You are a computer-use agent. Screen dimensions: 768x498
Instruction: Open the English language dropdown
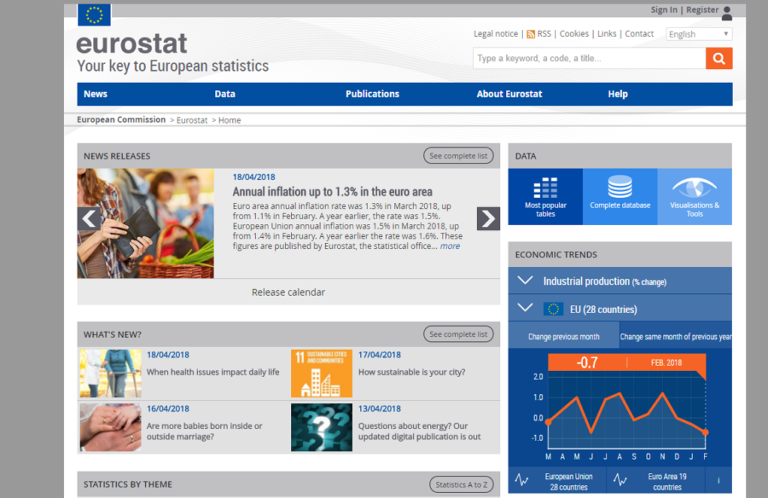699,34
